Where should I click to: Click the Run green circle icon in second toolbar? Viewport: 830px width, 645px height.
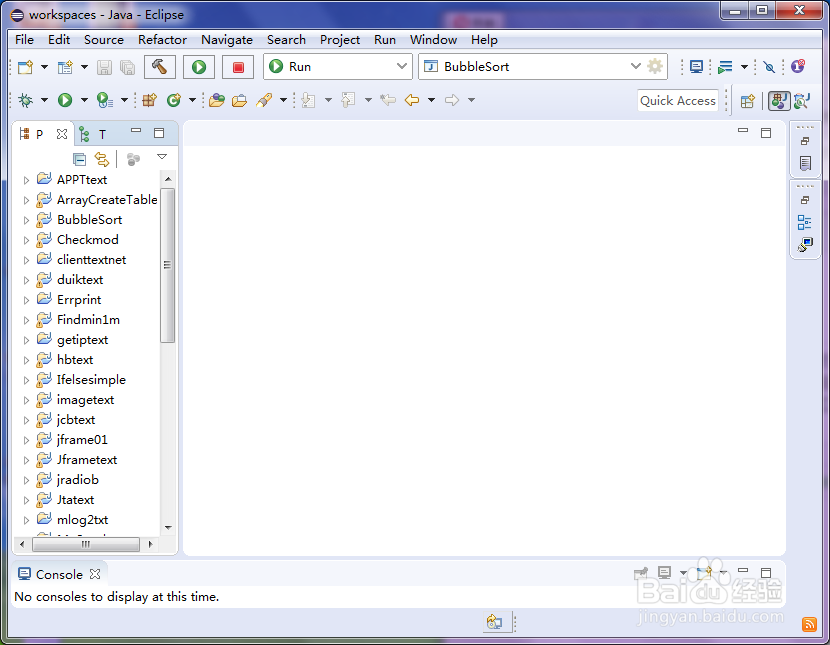coord(65,99)
